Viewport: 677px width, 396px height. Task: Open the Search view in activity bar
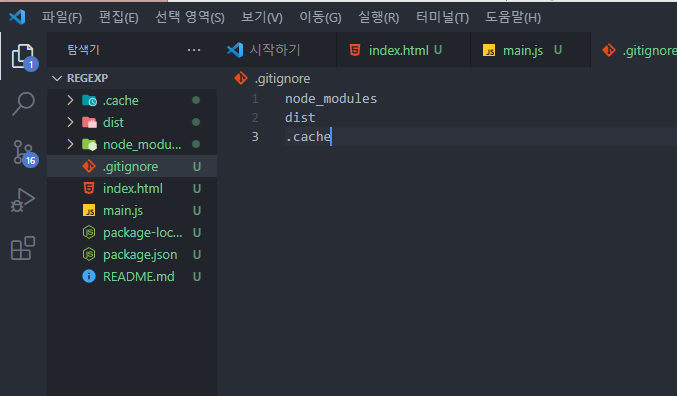point(23,104)
